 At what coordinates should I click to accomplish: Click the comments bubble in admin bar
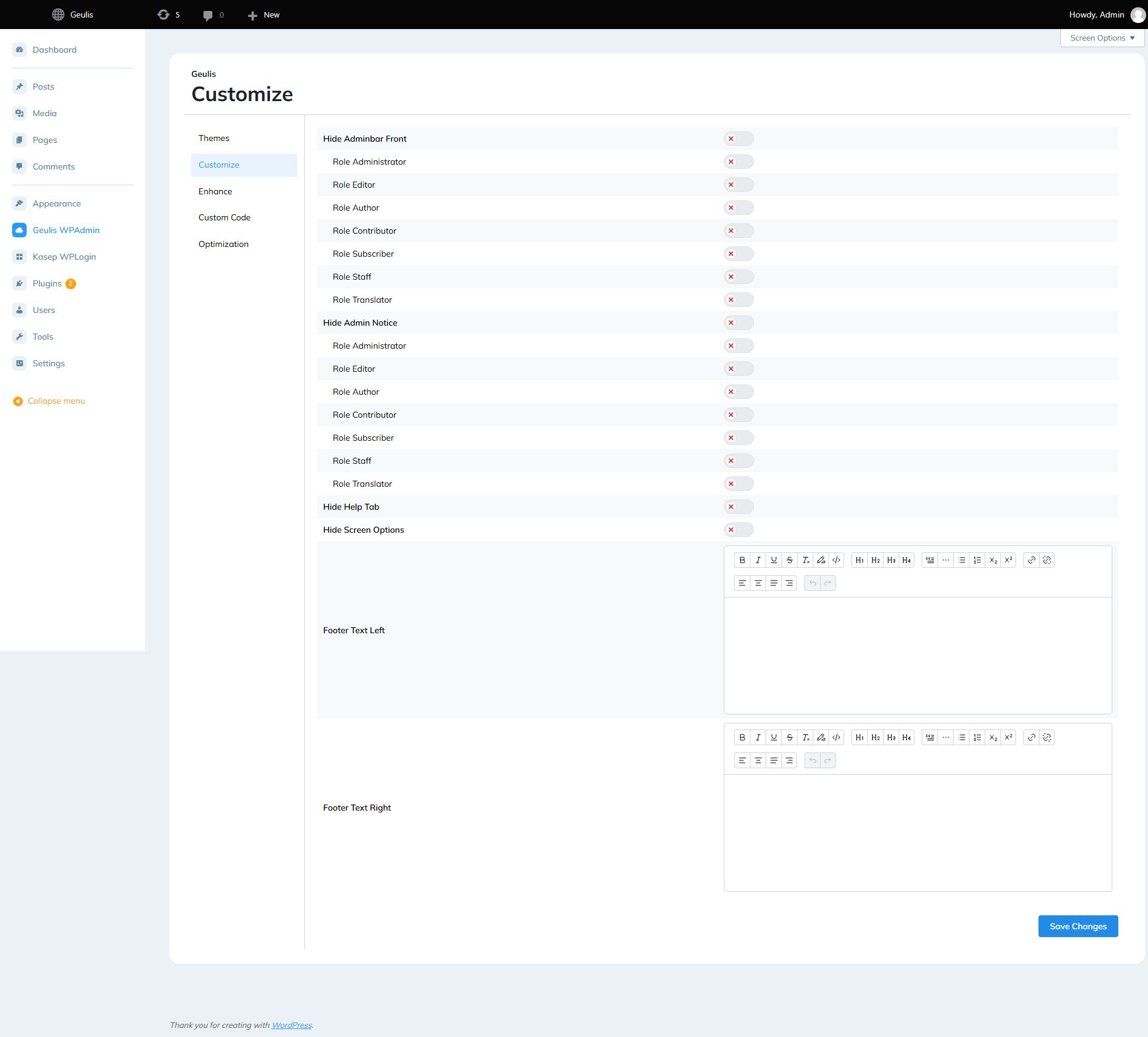(x=208, y=15)
